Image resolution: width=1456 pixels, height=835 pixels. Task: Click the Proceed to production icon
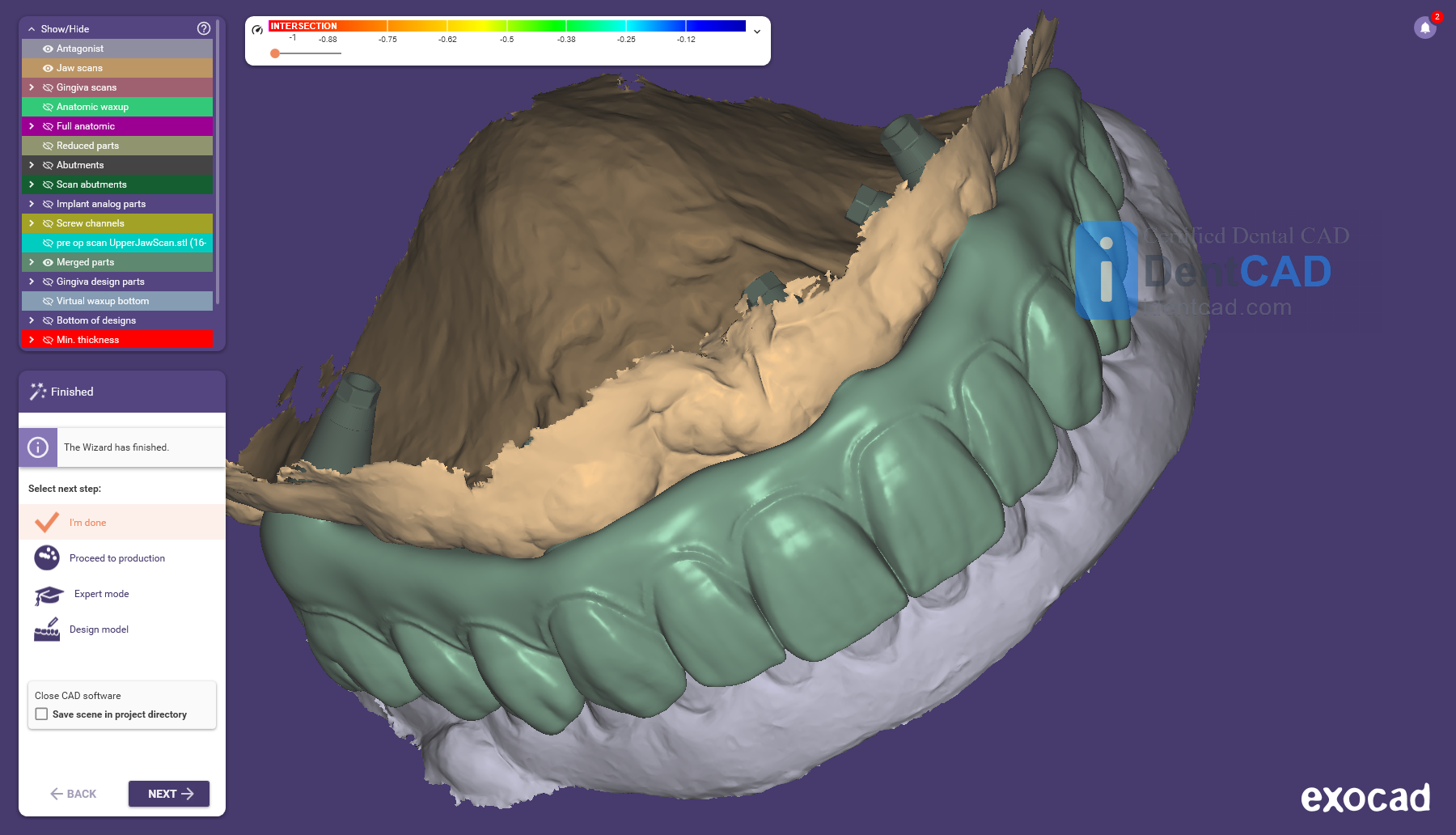[x=47, y=557]
